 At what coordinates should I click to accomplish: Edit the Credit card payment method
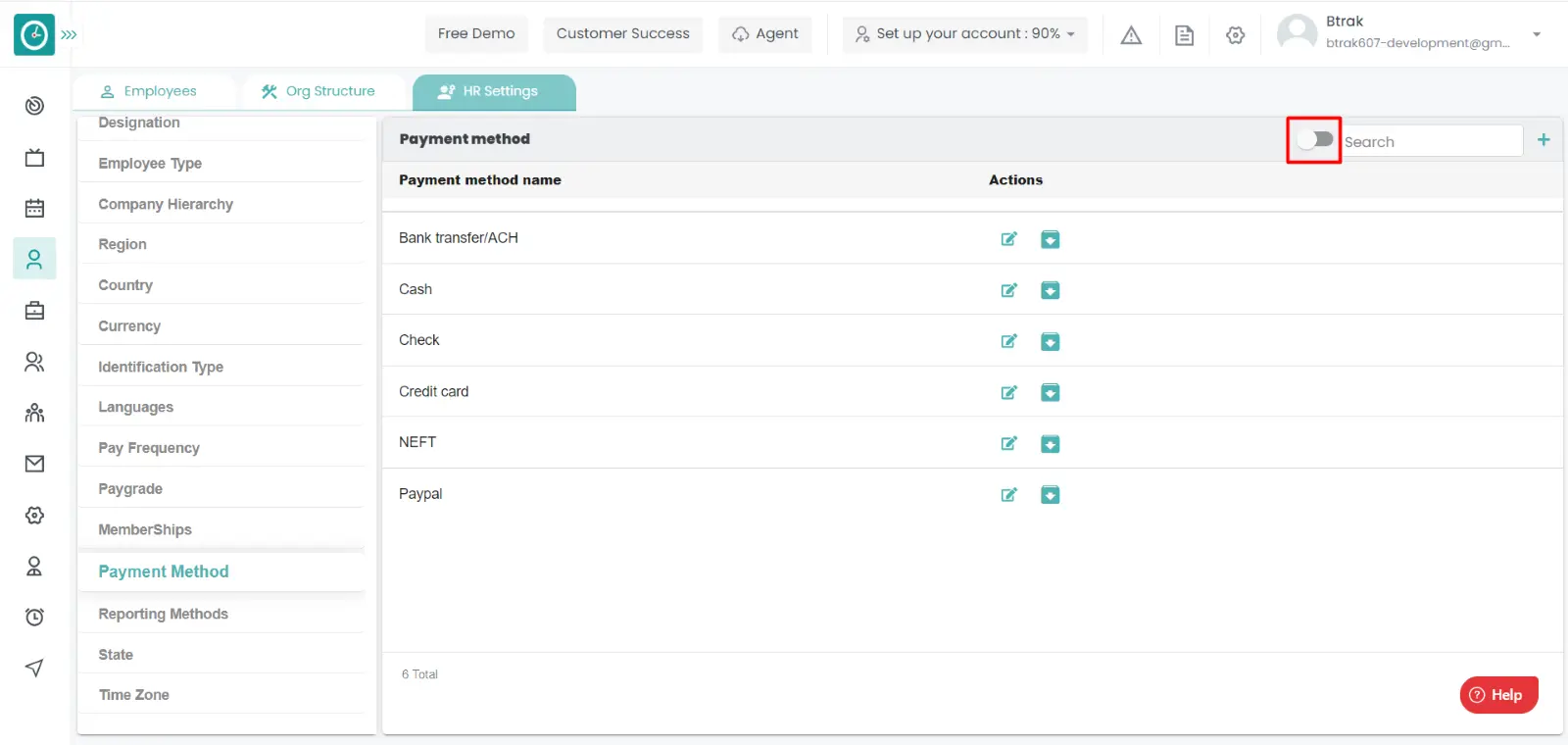pos(1008,392)
